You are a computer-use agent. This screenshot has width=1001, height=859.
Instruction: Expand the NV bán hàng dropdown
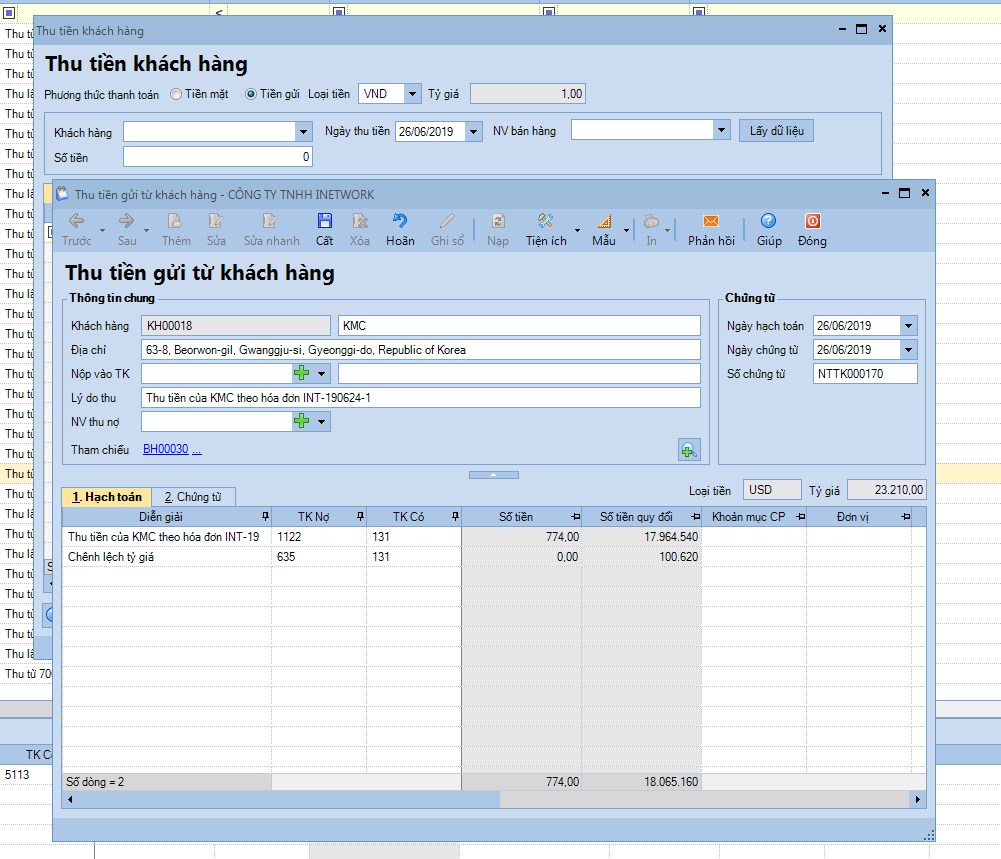pyautogui.click(x=722, y=131)
